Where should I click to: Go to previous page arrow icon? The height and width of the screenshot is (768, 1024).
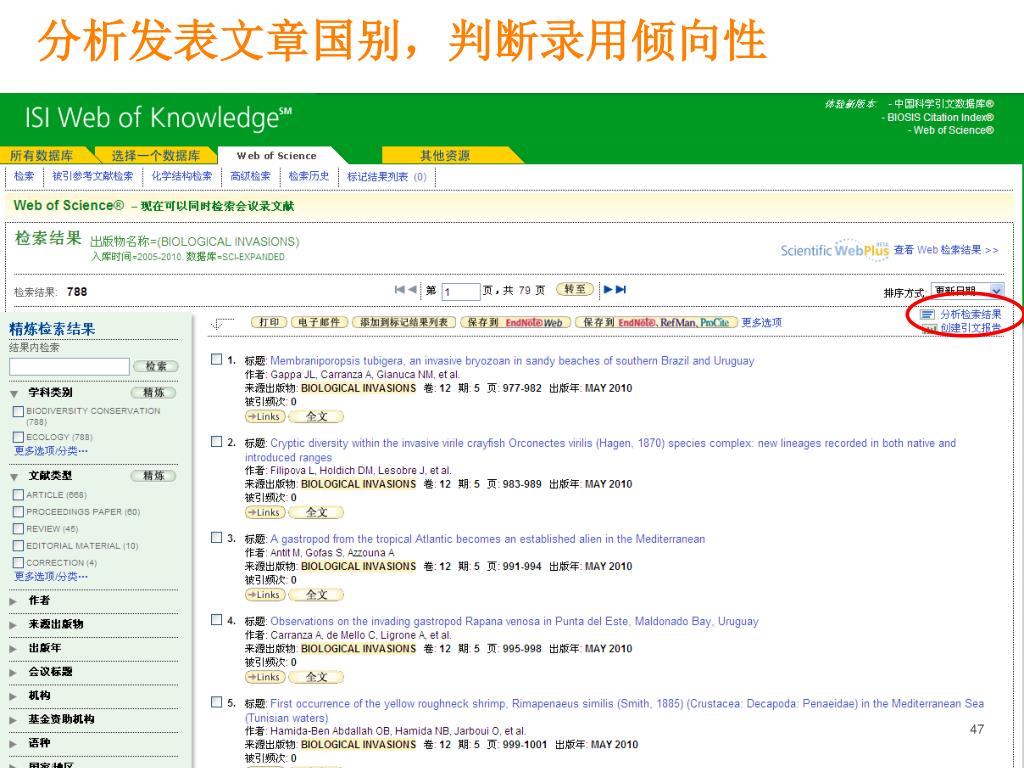click(x=412, y=289)
